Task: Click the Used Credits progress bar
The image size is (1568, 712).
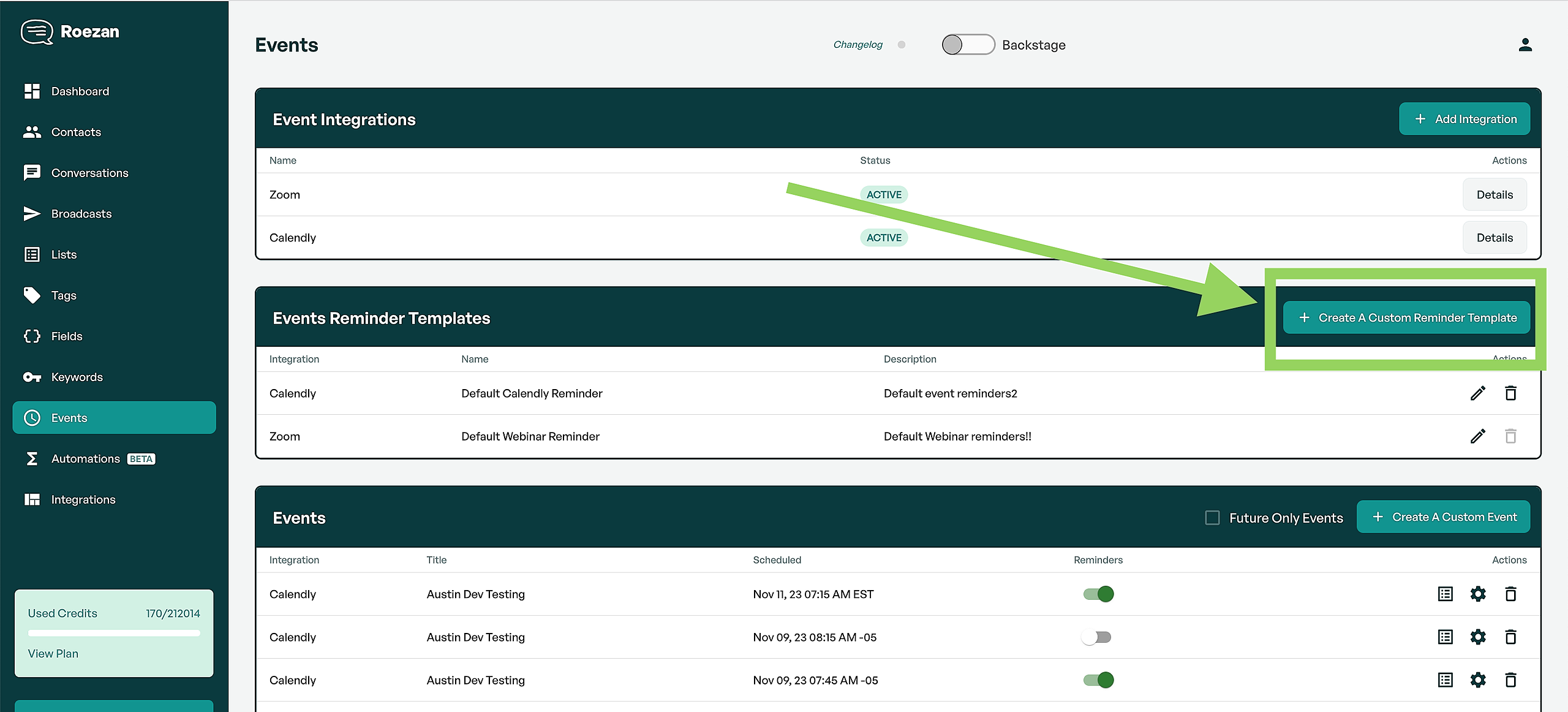Action: [114, 633]
